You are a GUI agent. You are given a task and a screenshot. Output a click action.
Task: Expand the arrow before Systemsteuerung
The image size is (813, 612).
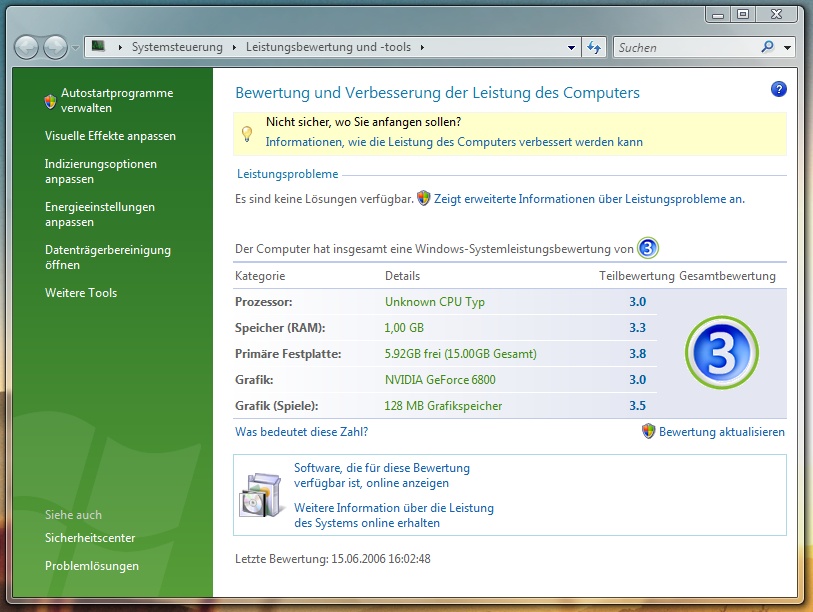click(x=120, y=47)
